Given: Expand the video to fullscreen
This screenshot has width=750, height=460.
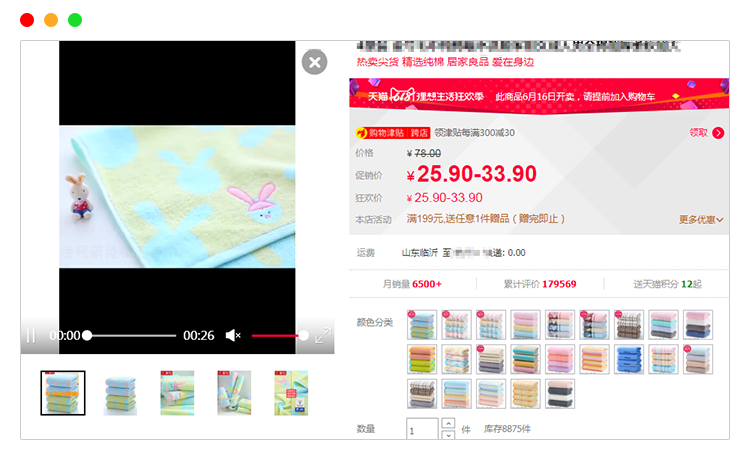Looking at the screenshot, I should pos(322,336).
